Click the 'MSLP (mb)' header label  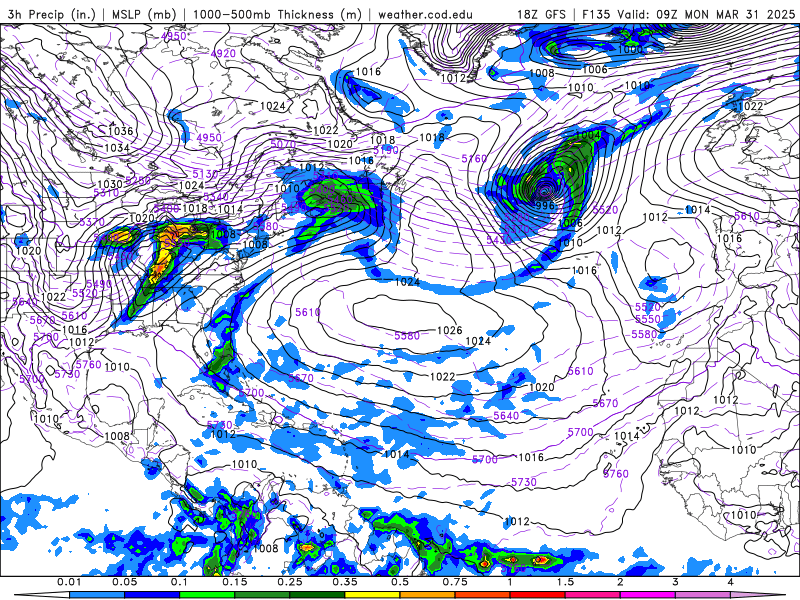(x=144, y=14)
